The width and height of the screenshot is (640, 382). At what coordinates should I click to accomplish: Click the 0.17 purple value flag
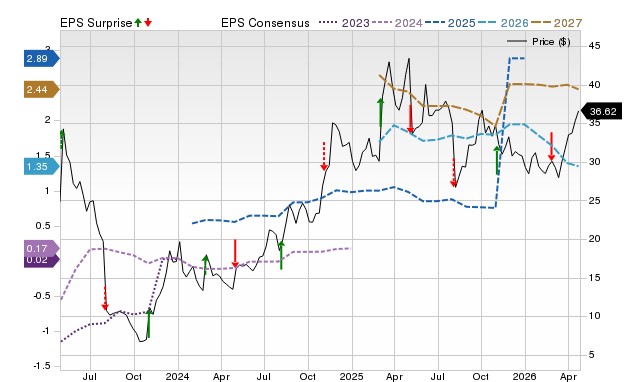click(42, 248)
